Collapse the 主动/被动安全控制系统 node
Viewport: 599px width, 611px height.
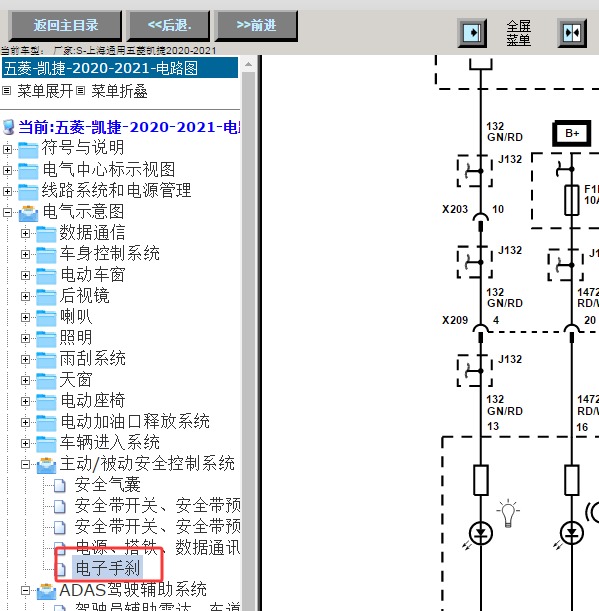[x=25, y=464]
